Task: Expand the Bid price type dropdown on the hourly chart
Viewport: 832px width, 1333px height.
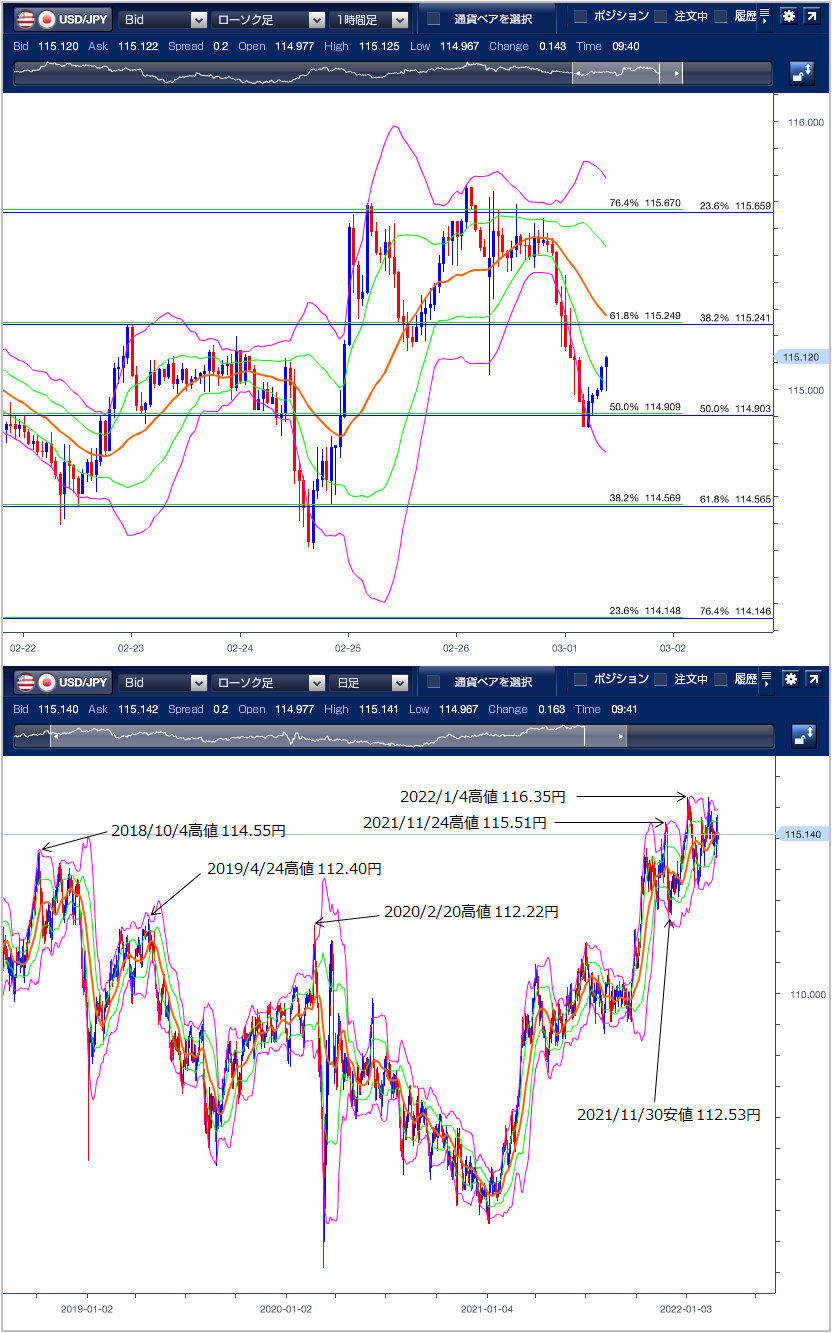Action: pos(163,19)
